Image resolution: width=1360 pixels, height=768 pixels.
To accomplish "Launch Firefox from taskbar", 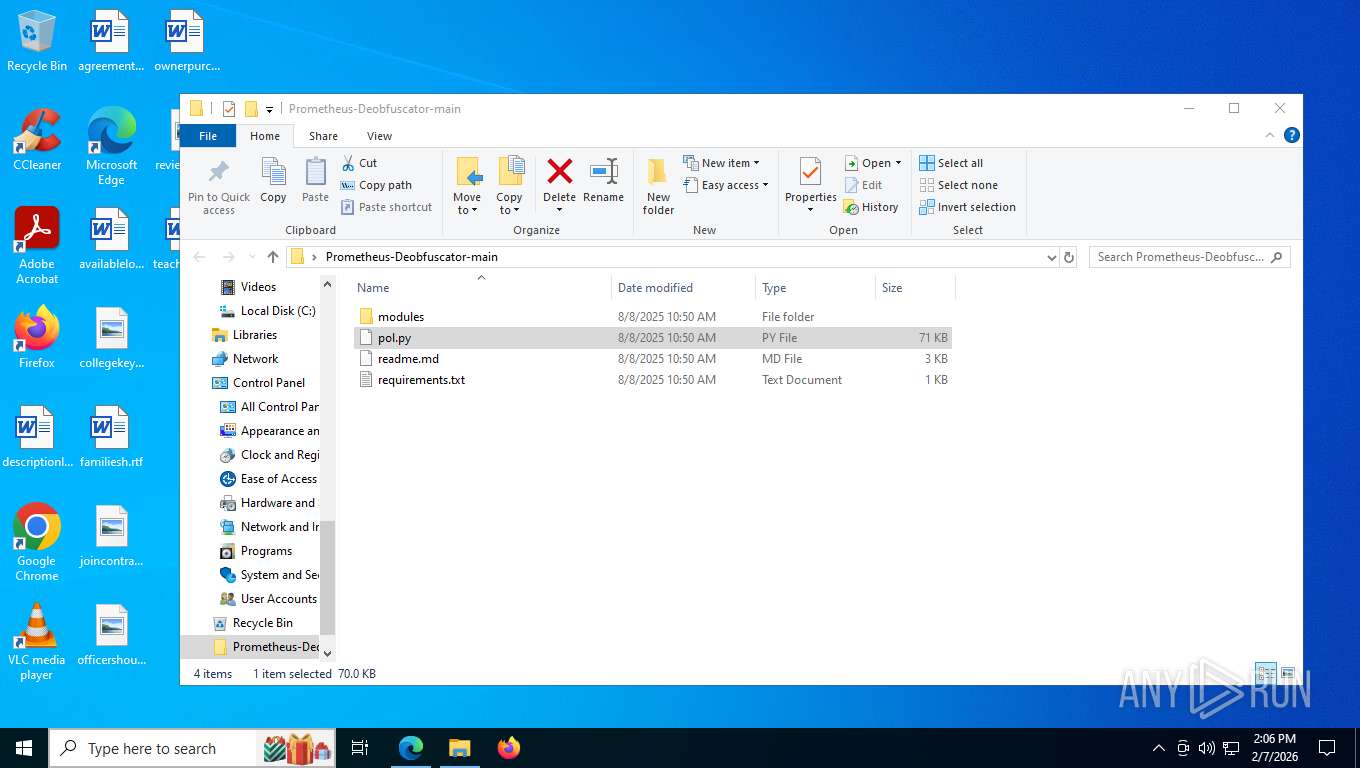I will point(509,748).
